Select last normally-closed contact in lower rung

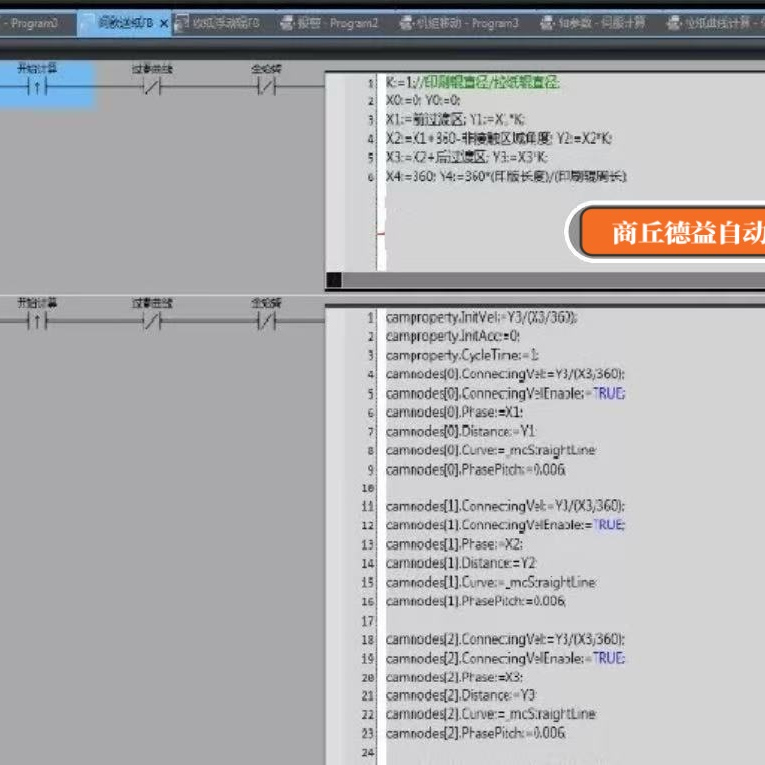tap(266, 322)
